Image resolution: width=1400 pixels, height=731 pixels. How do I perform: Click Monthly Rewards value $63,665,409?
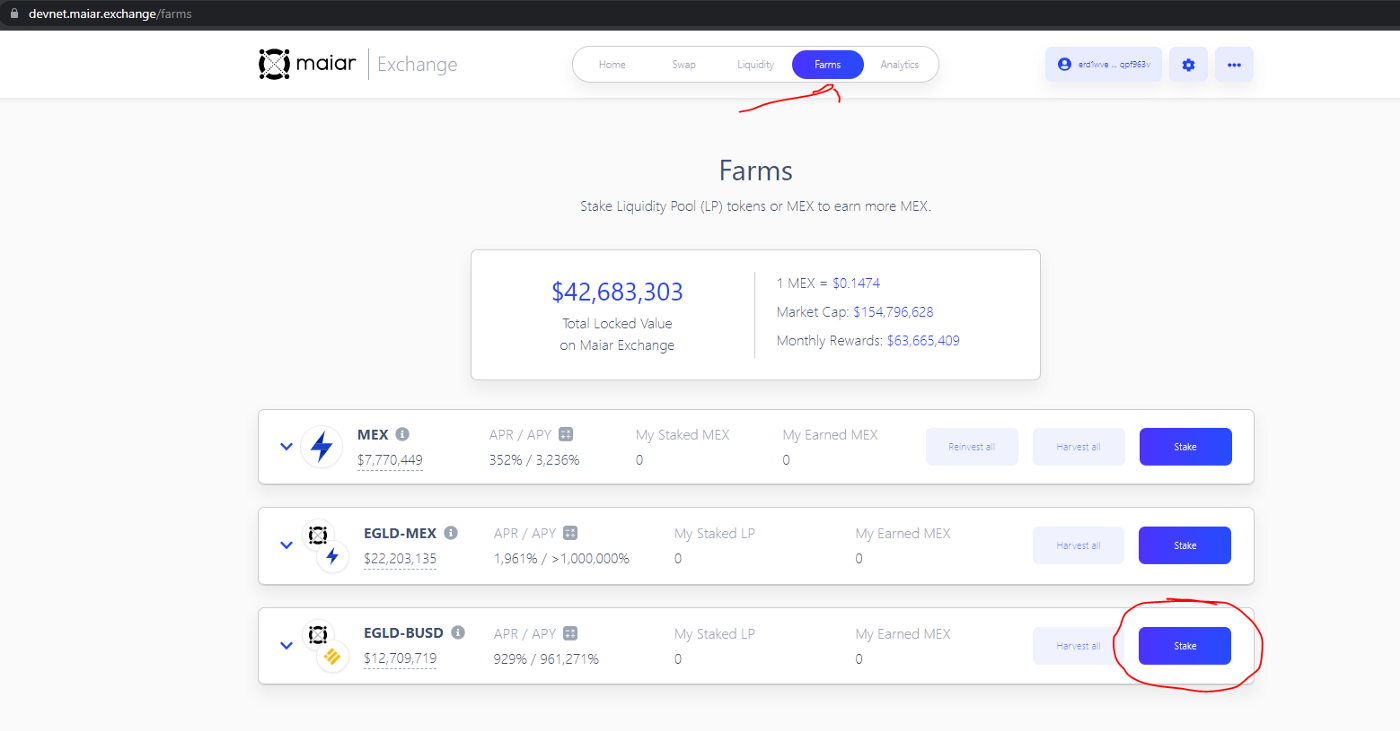[x=923, y=341]
